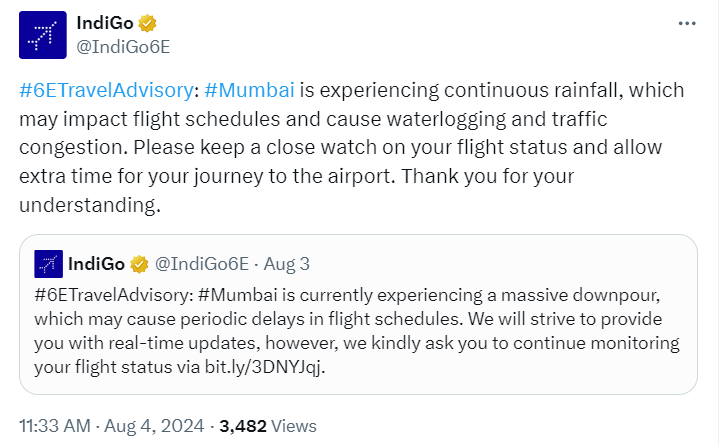
Task: Open the blue #Mumbai hashtag link
Action: tap(249, 90)
